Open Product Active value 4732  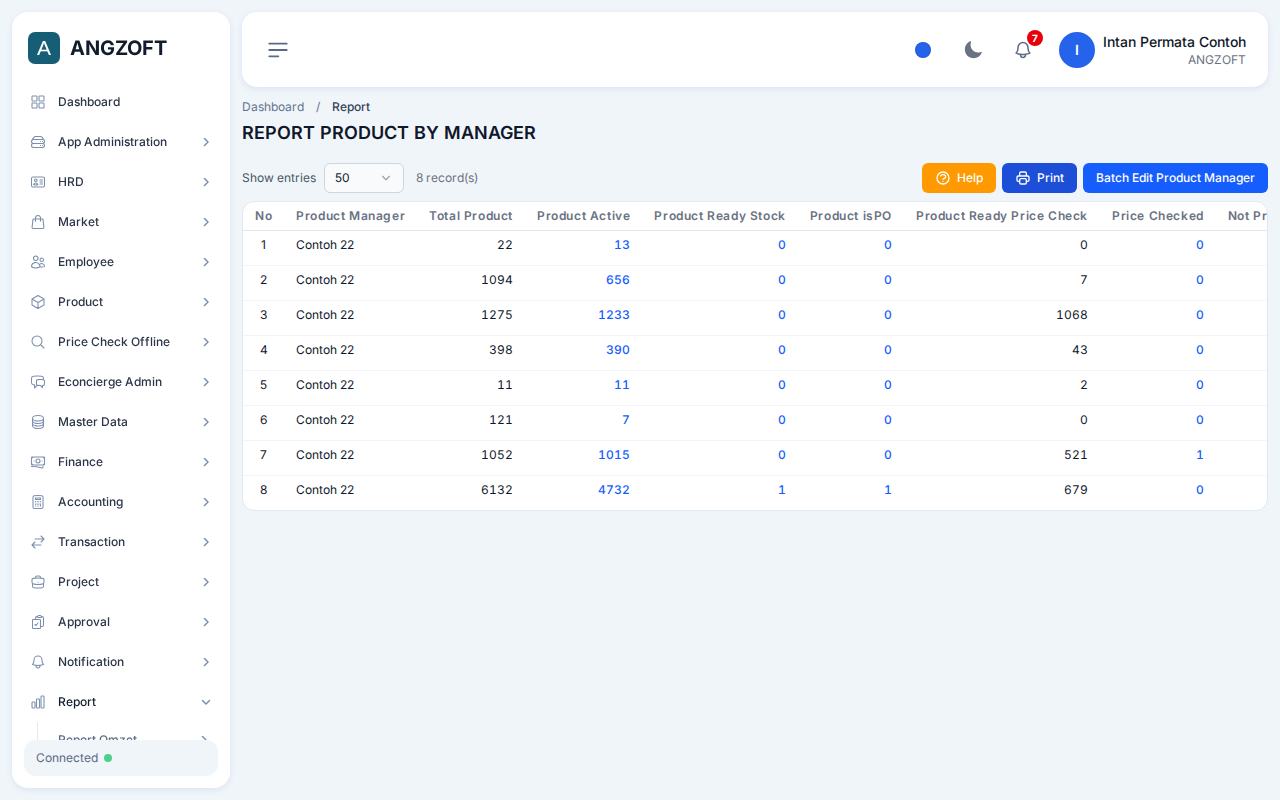(x=614, y=490)
